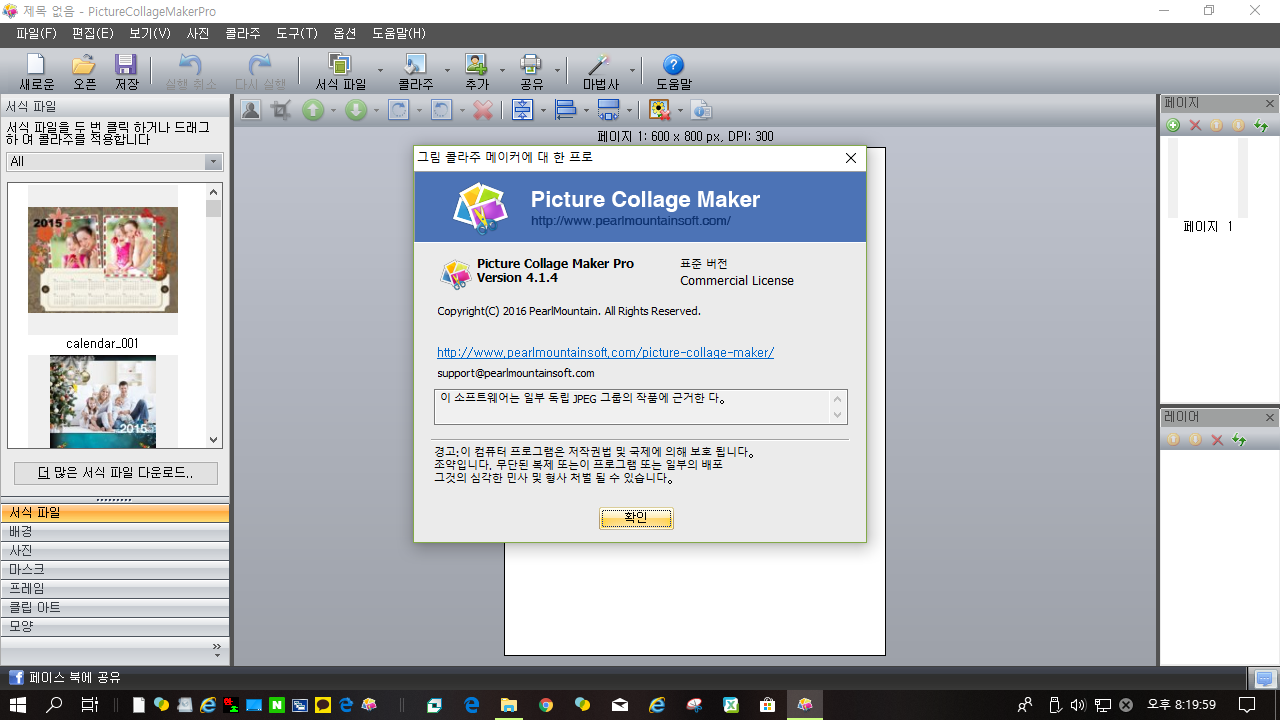Open Windows Start menu
Screen dimensions: 1280x720
click(x=20, y=705)
